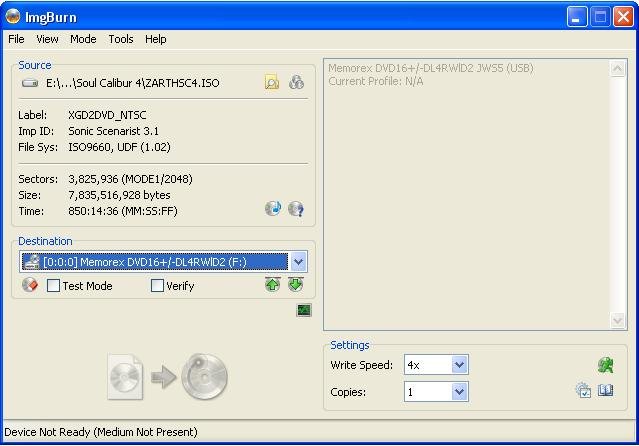Click the ISO9660, UDF (1.02) value
The image size is (639, 446).
[x=119, y=147]
